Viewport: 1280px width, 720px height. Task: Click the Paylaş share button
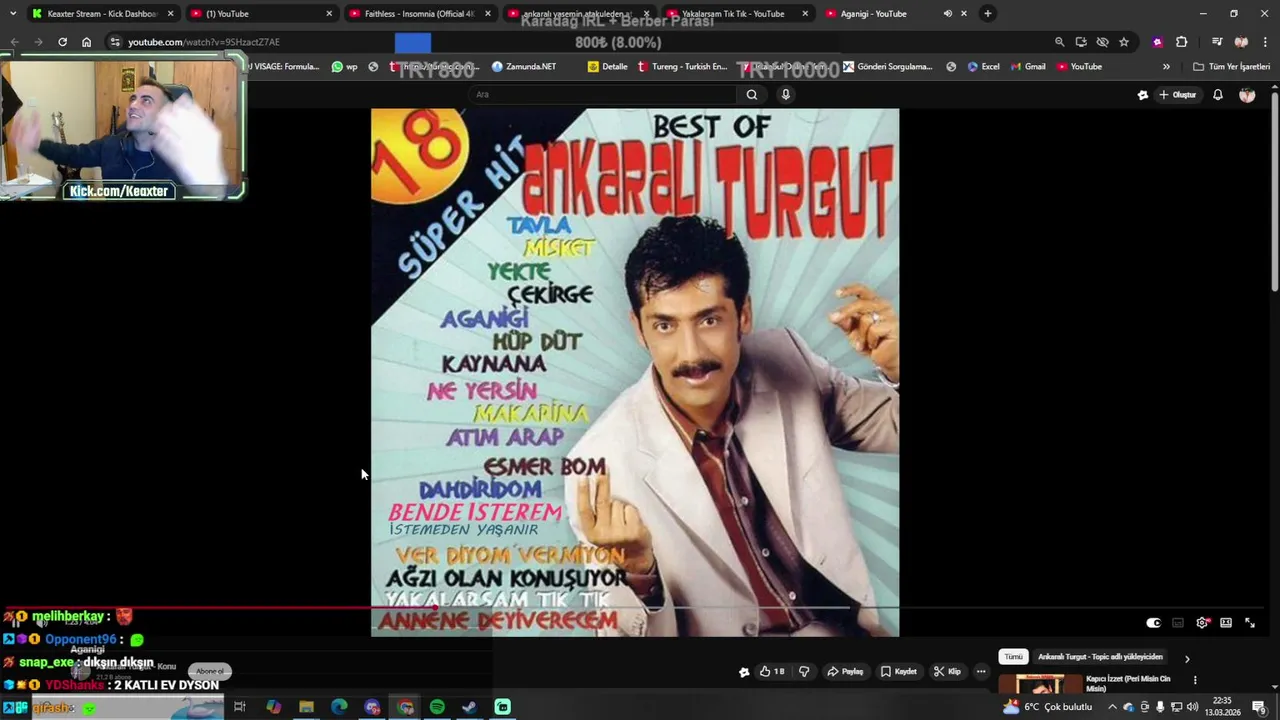pos(846,672)
